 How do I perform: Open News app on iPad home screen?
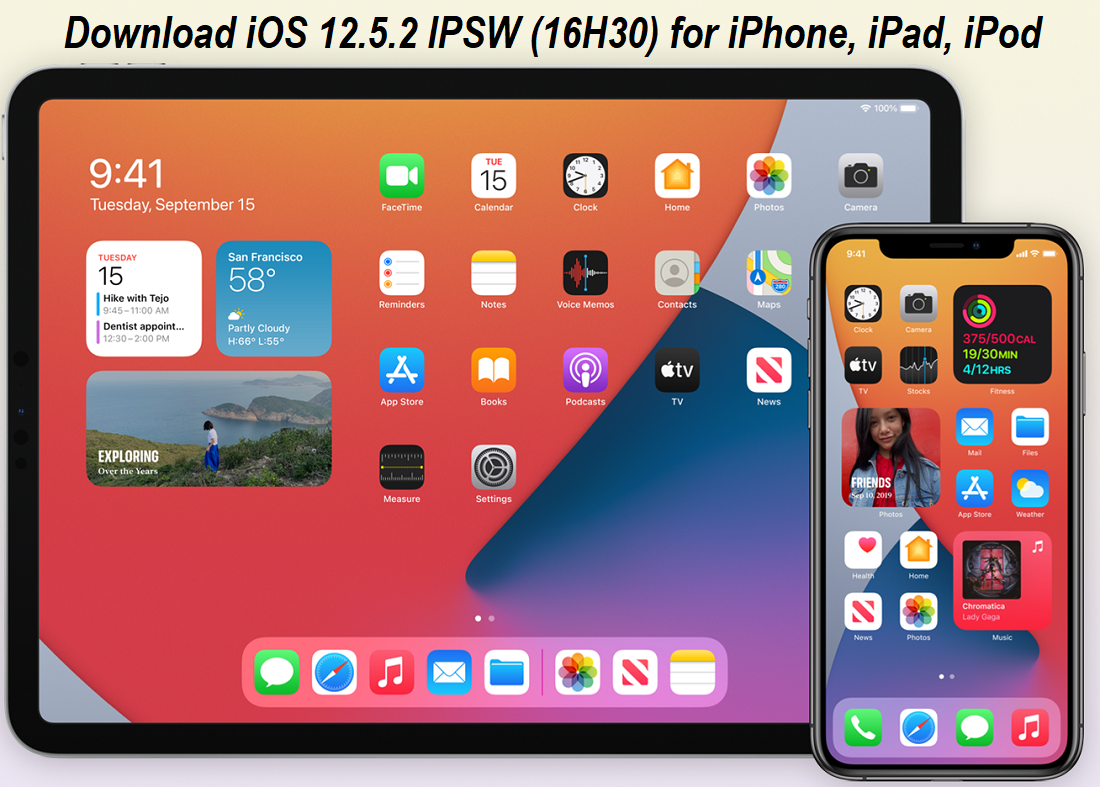769,370
